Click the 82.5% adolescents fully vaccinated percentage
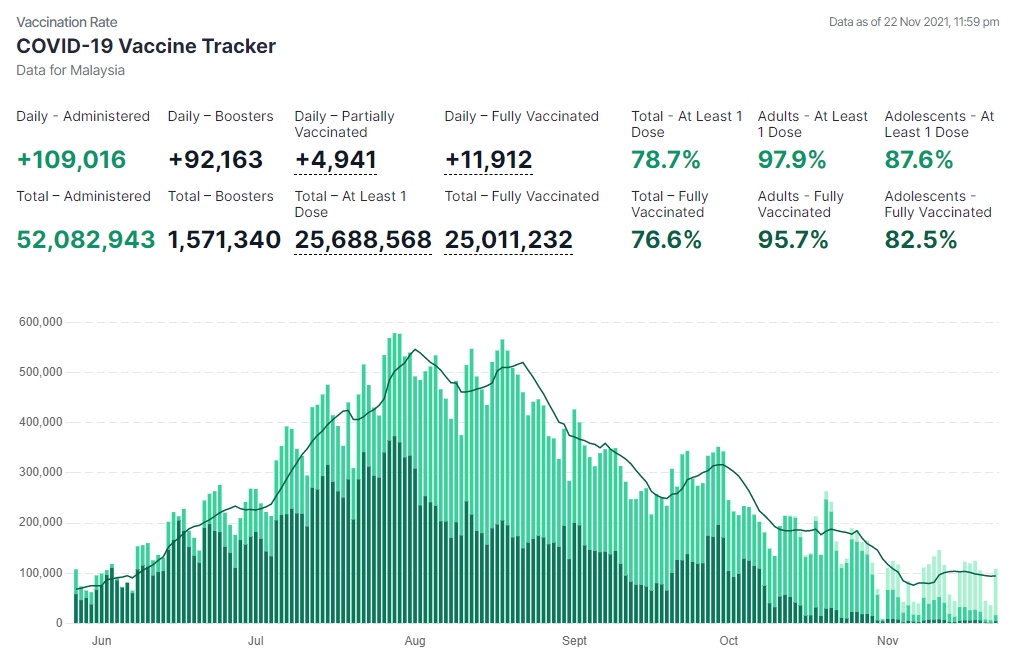This screenshot has height=665, width=1015. pos(920,240)
